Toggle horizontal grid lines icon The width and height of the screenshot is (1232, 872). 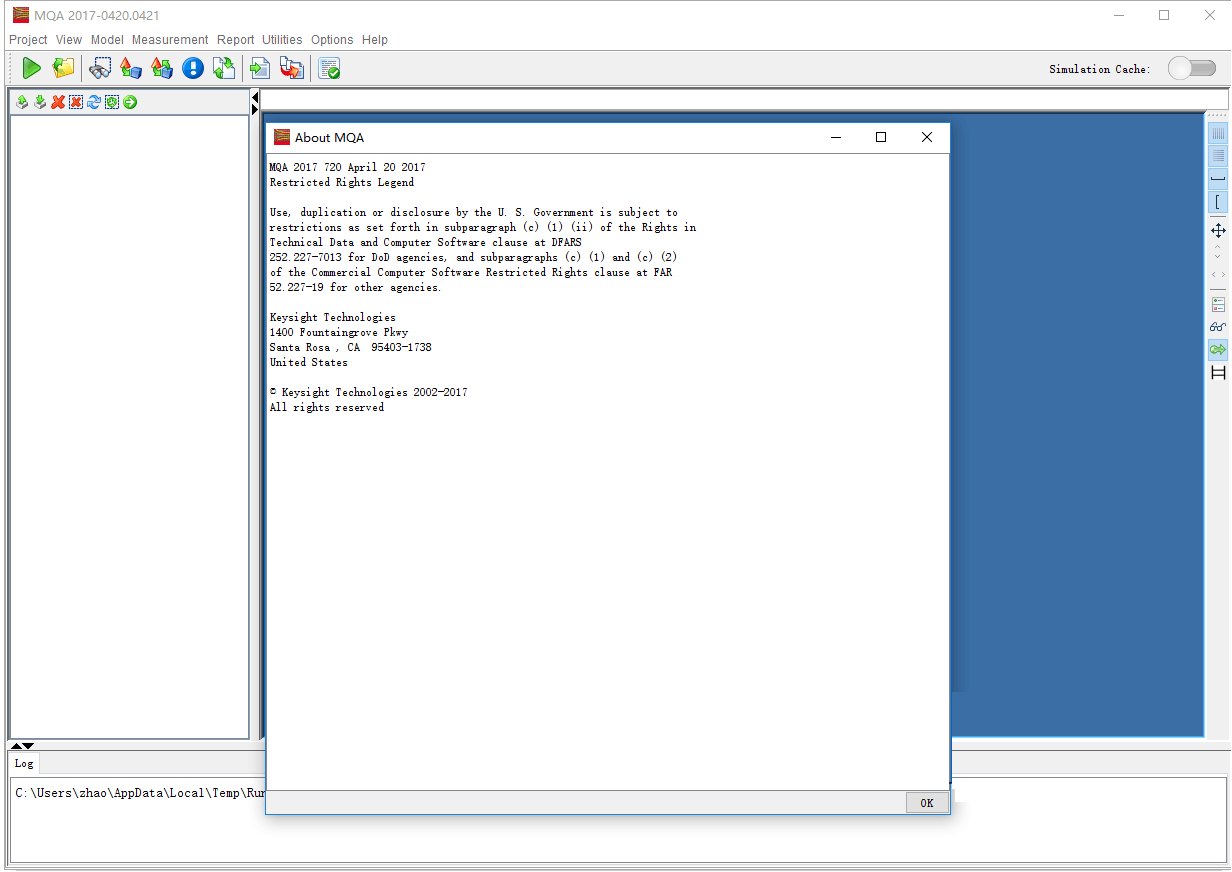1218,156
